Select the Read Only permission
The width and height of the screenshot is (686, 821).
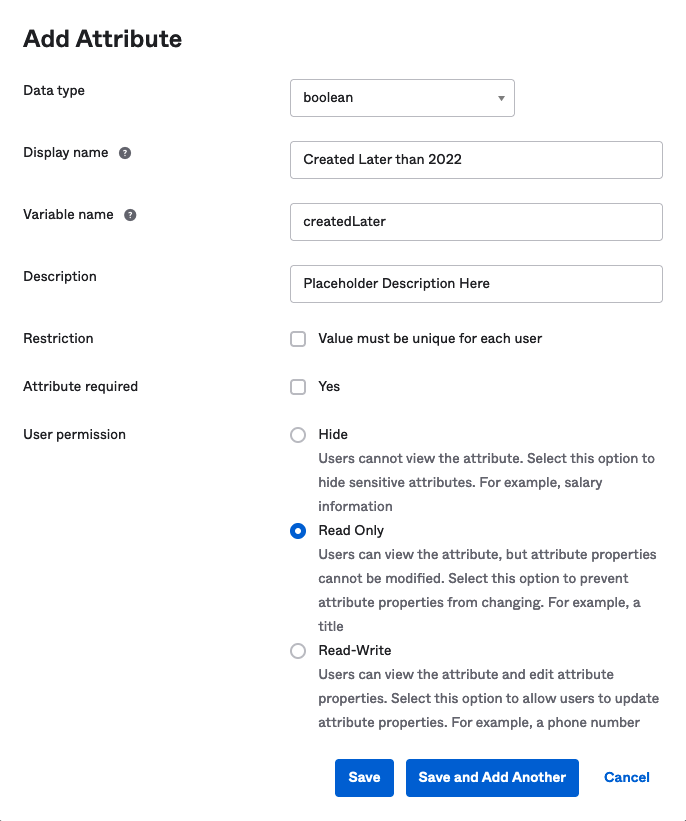coord(297,530)
